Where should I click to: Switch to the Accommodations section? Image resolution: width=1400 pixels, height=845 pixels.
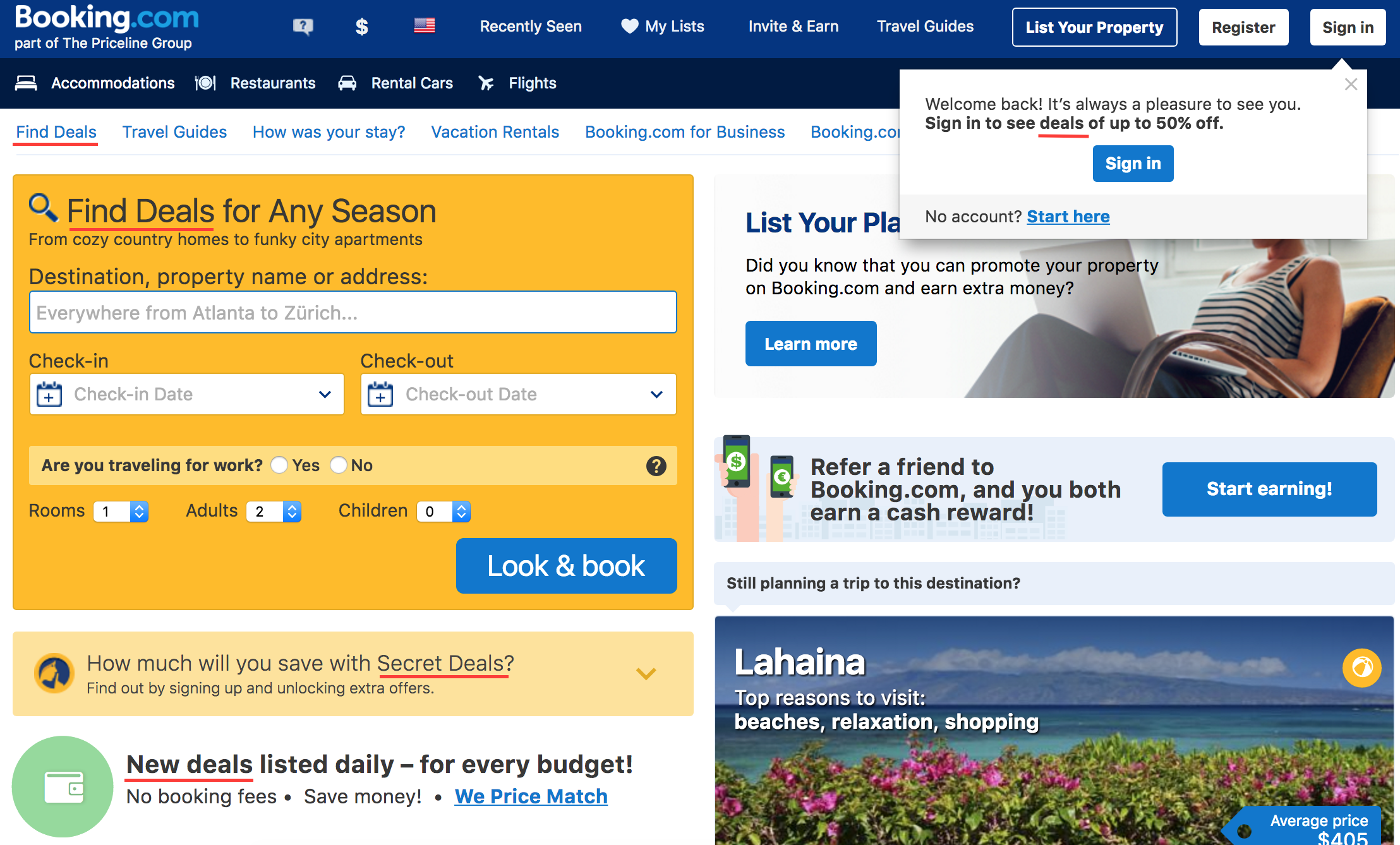click(x=112, y=83)
